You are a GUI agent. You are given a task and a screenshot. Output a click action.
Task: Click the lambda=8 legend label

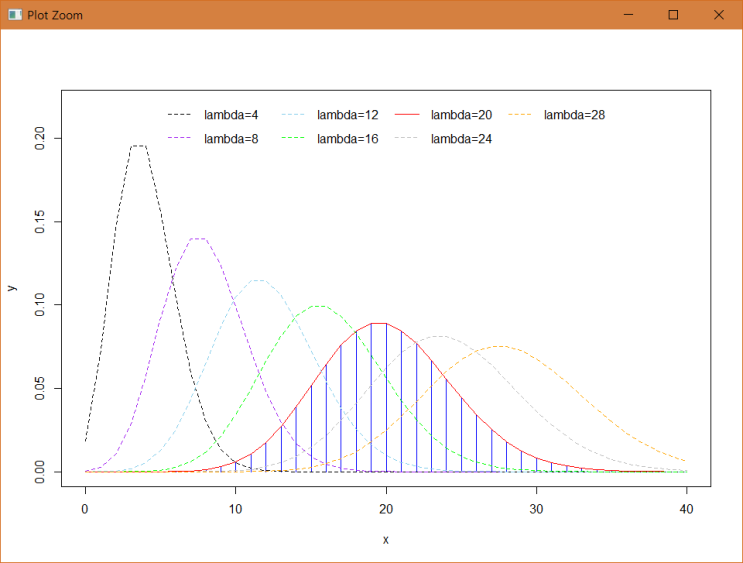coord(231,139)
